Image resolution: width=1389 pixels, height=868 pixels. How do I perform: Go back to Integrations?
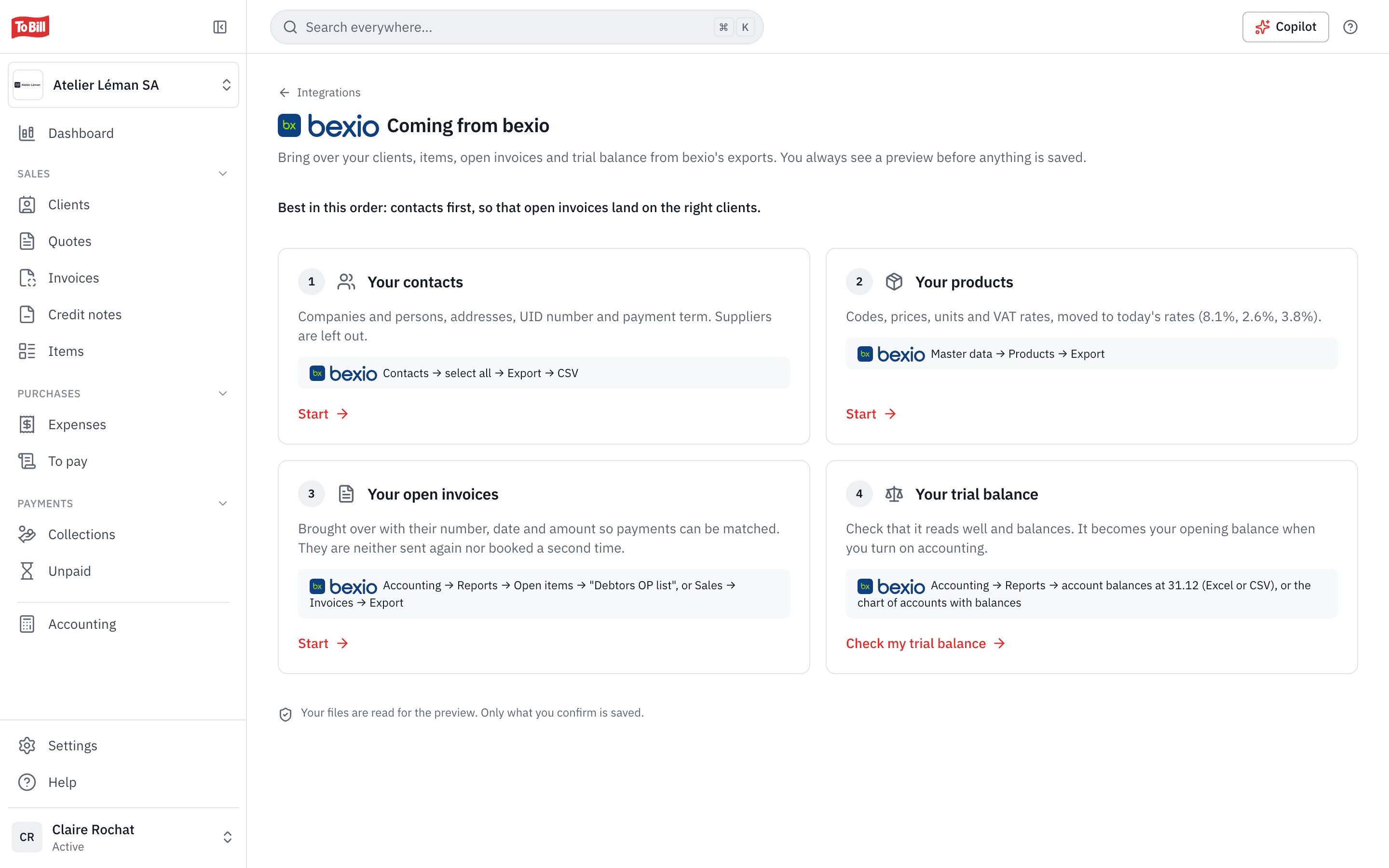320,93
